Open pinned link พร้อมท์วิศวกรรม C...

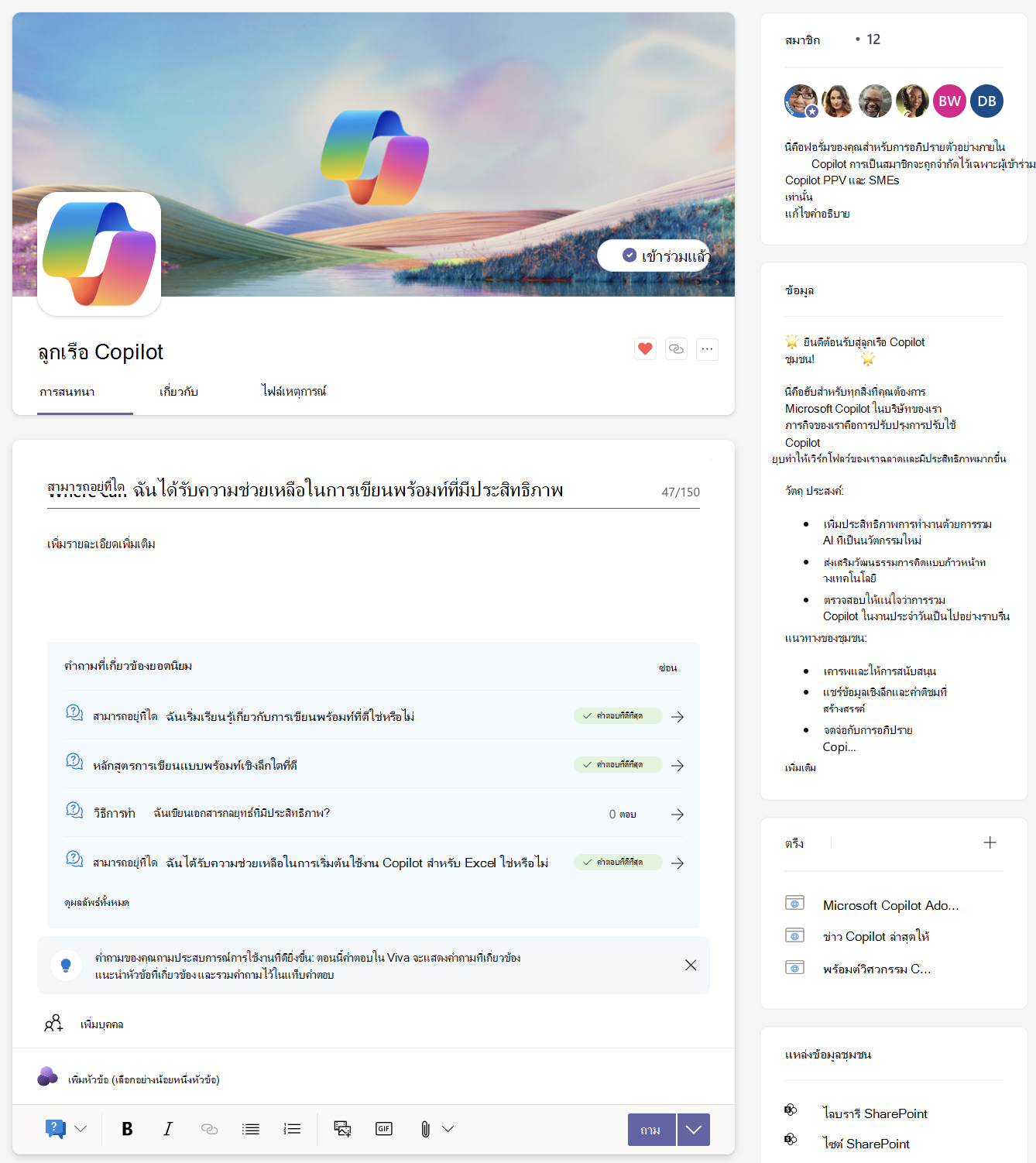(877, 969)
